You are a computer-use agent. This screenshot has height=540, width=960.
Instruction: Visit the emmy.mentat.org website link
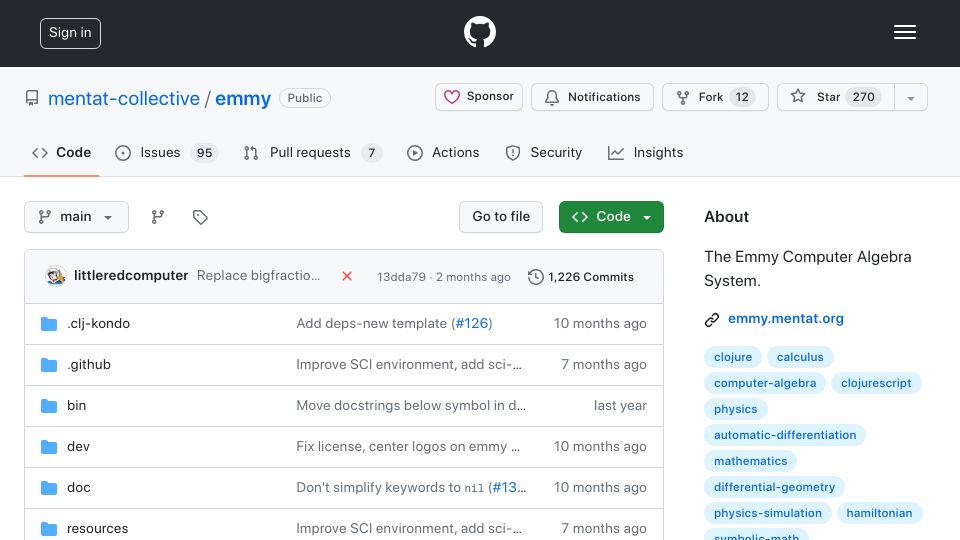click(786, 318)
